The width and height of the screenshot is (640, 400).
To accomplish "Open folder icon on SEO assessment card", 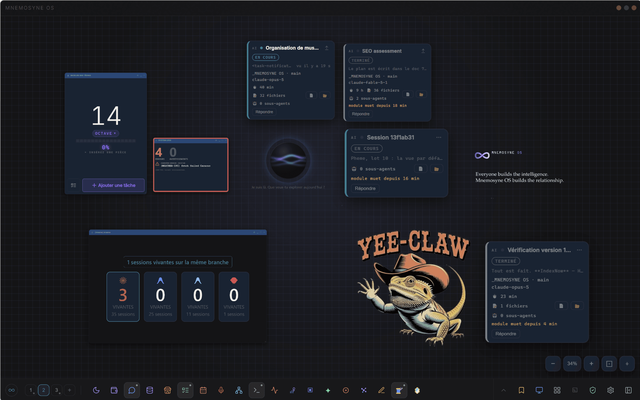I will (x=421, y=94).
